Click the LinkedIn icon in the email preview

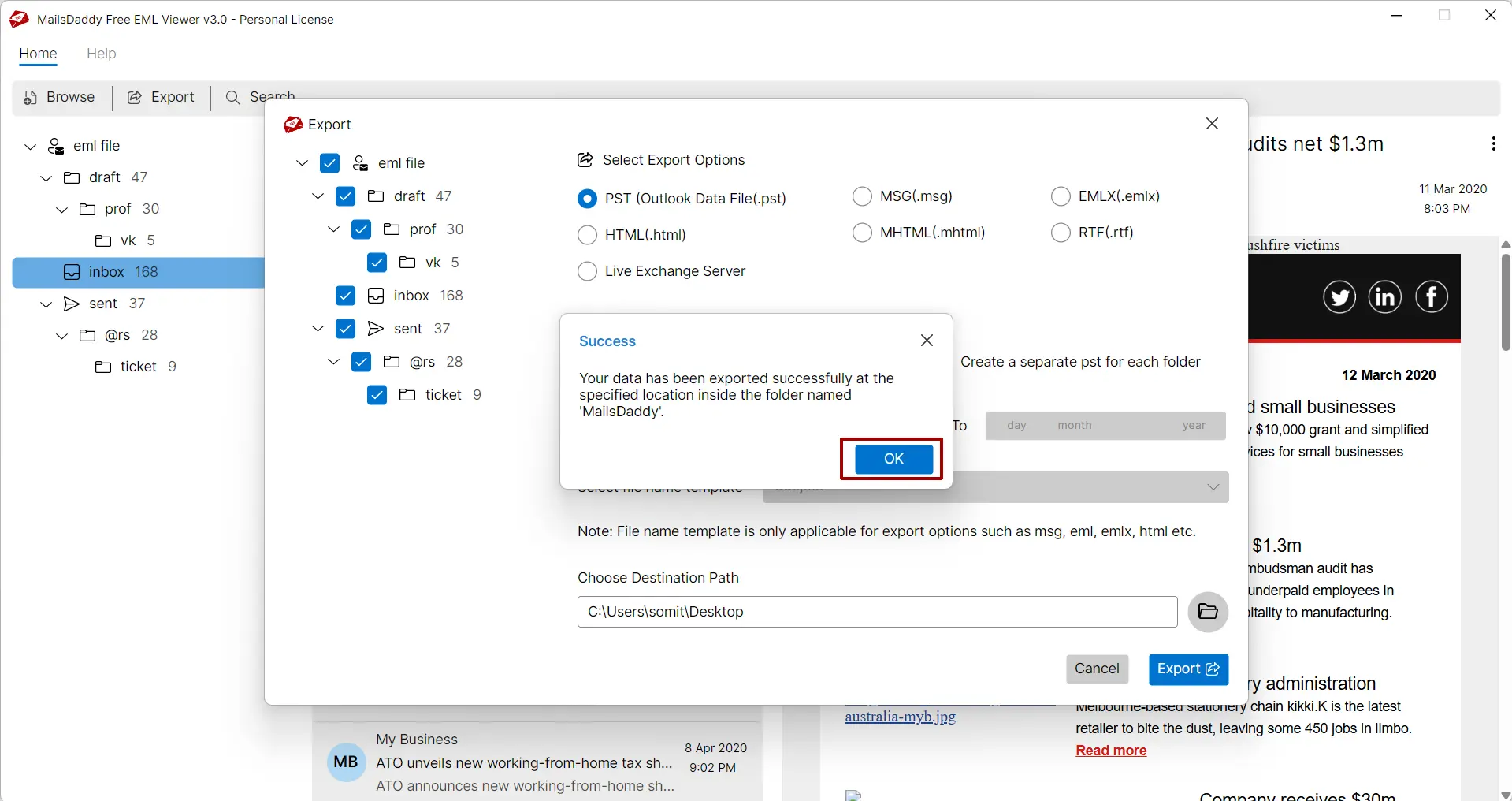tap(1386, 297)
